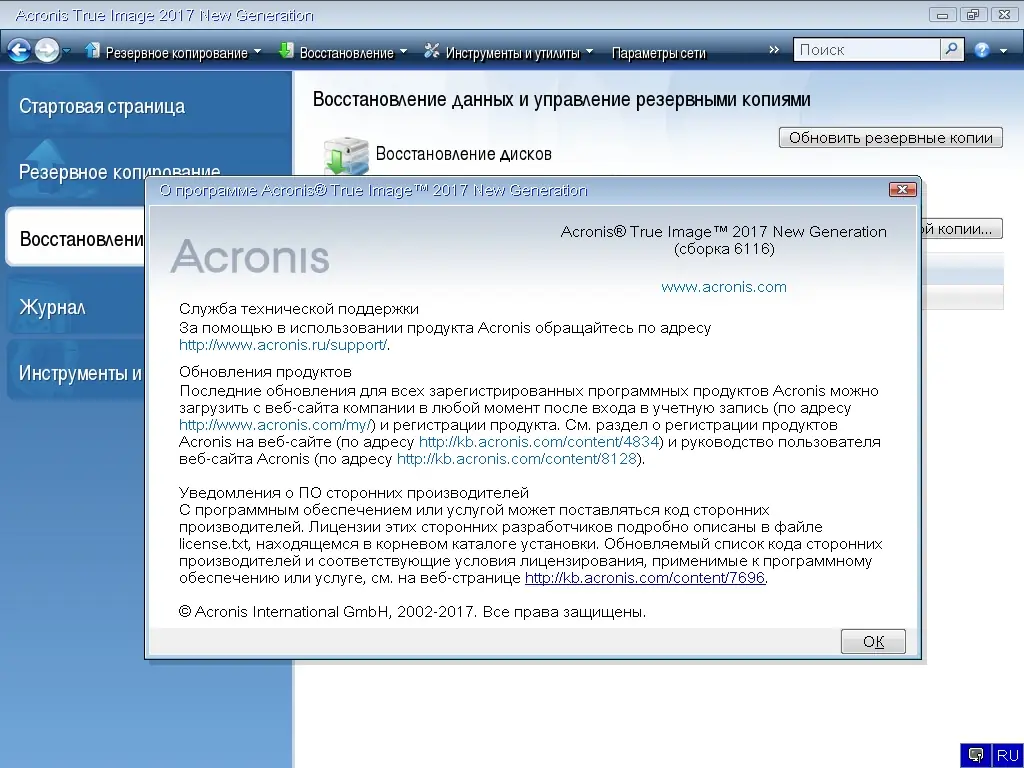
Task: Click Уведомления о ПО сторонних производителей heading
Action: pyautogui.click(x=354, y=492)
